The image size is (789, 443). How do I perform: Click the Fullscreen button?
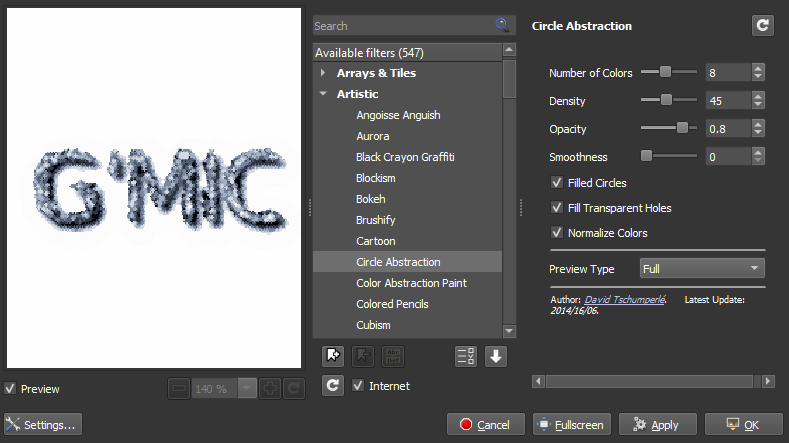tap(572, 424)
